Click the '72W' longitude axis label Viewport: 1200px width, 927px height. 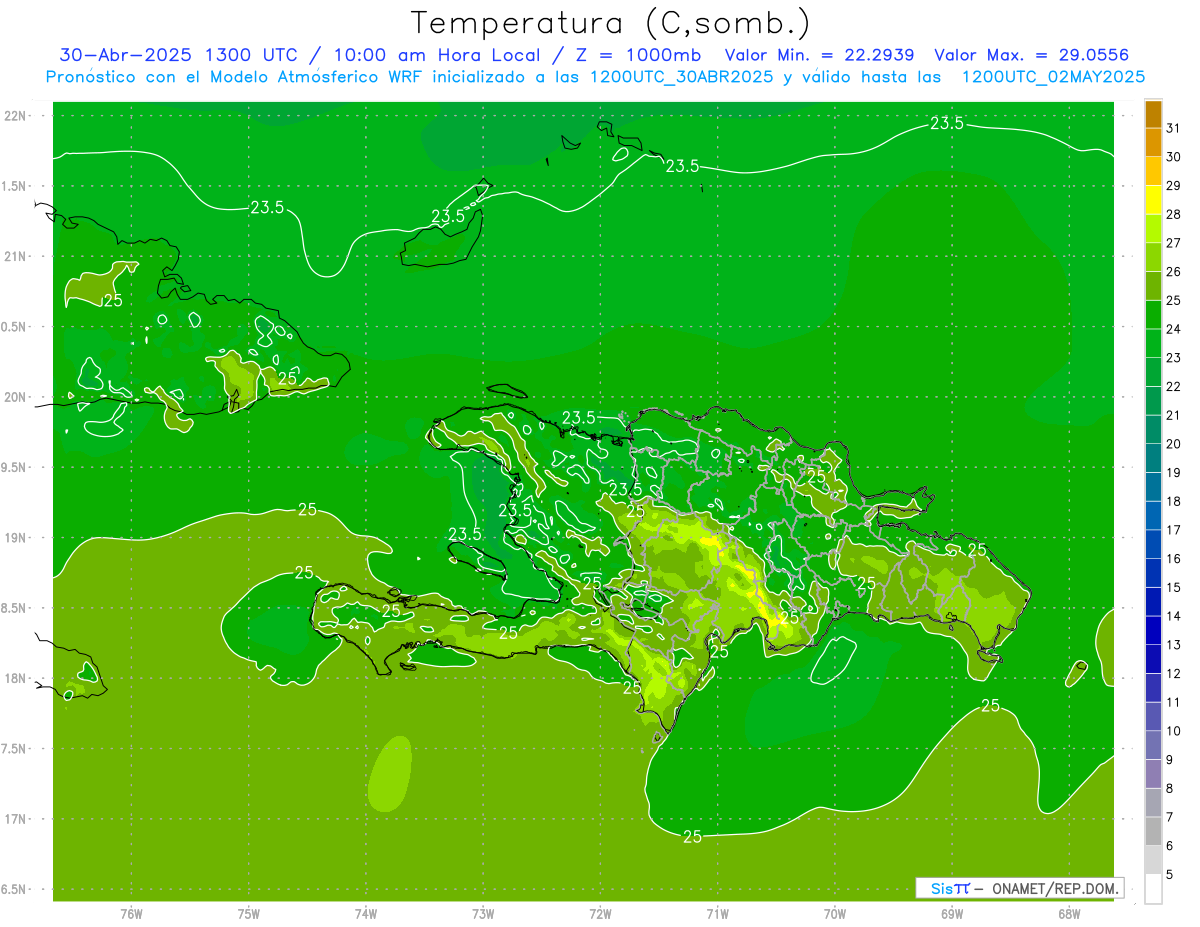tap(600, 914)
